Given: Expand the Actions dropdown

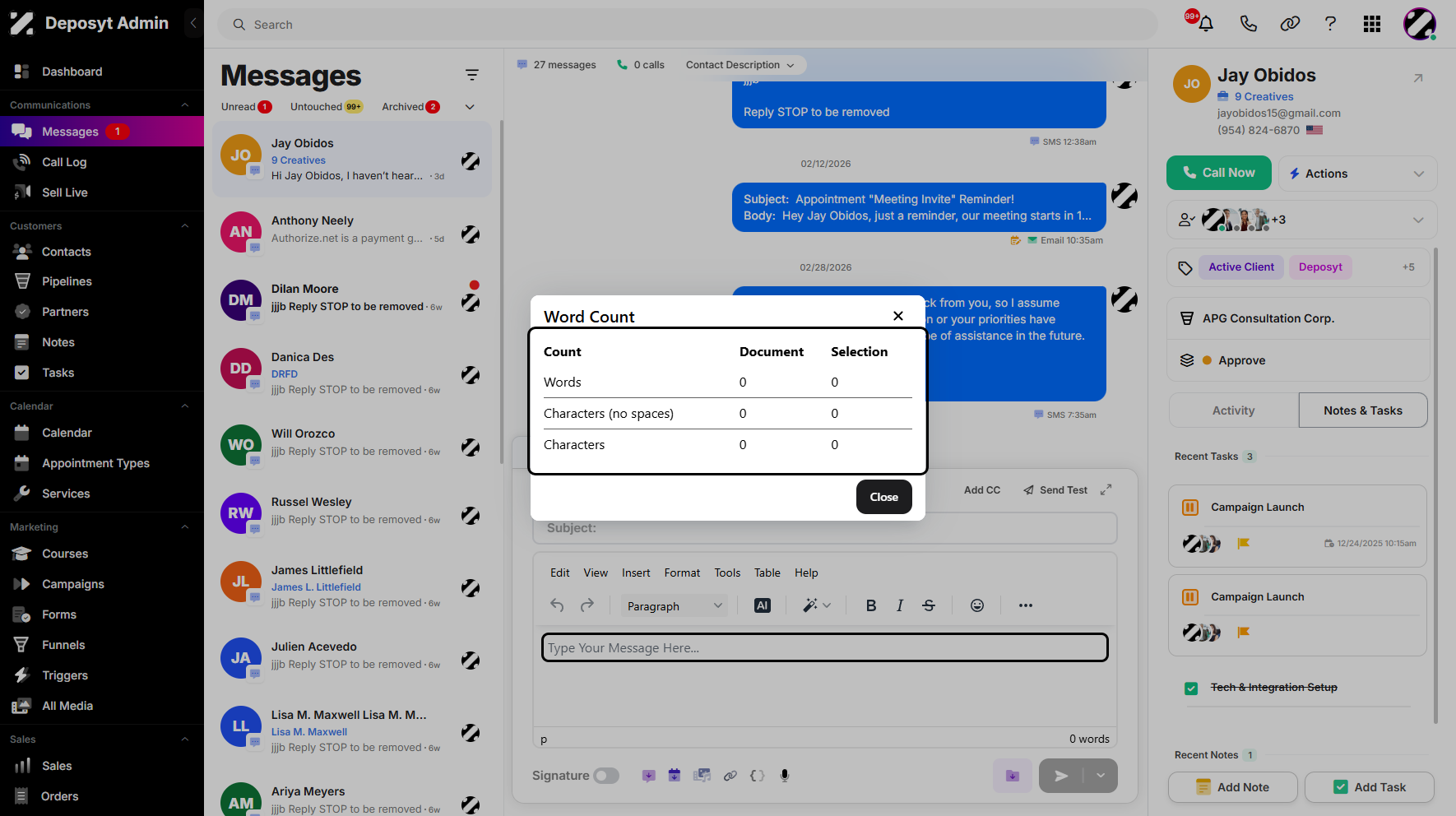Looking at the screenshot, I should point(1357,174).
